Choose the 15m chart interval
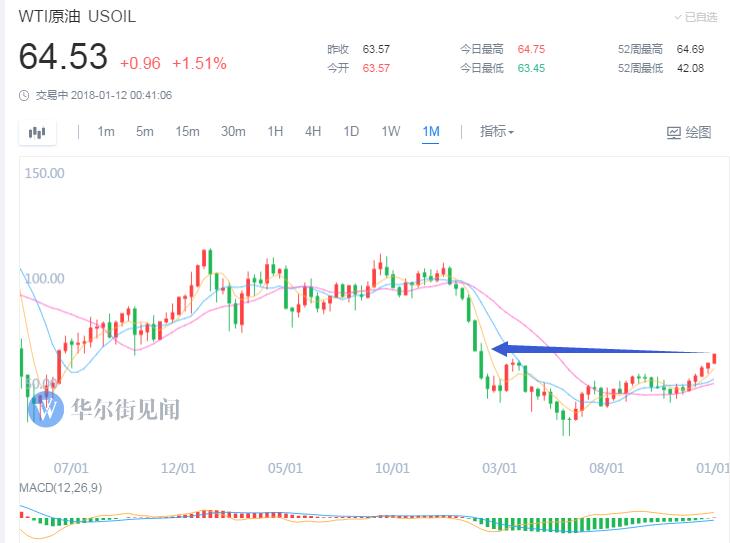Viewport: 730px width, 543px height. point(187,132)
